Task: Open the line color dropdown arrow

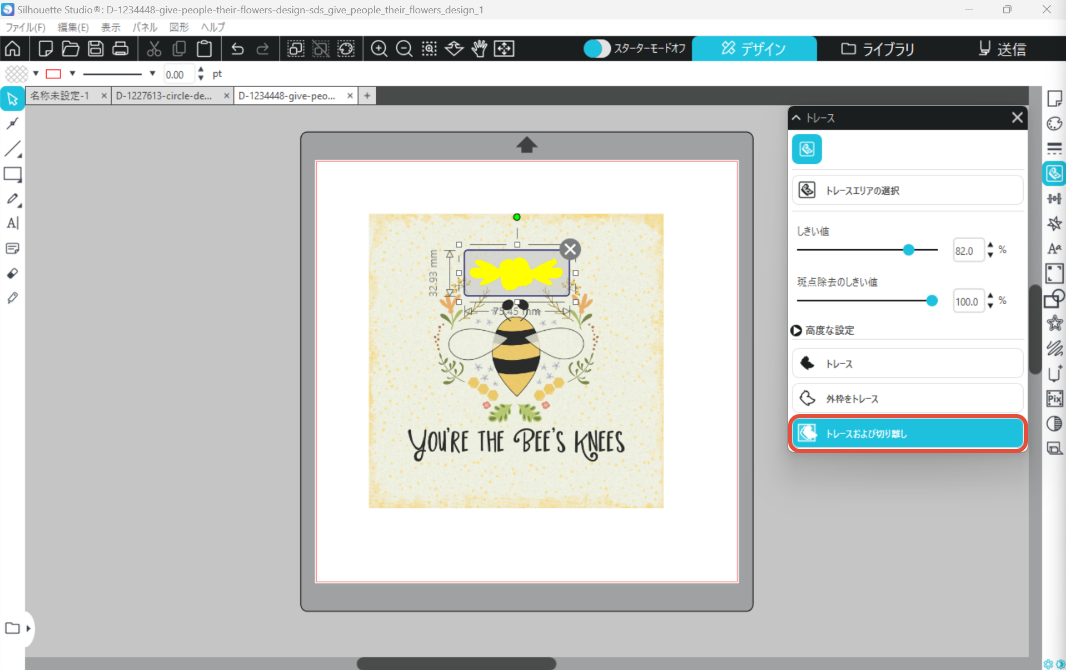Action: click(x=72, y=73)
